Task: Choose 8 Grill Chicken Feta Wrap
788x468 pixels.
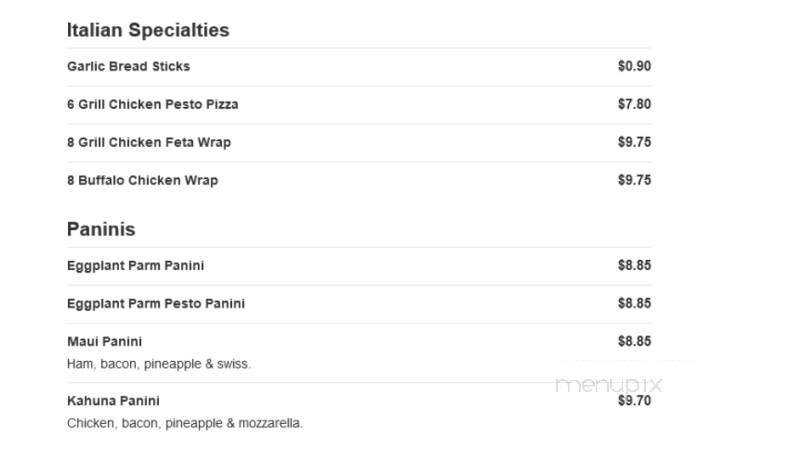Action: click(x=149, y=142)
